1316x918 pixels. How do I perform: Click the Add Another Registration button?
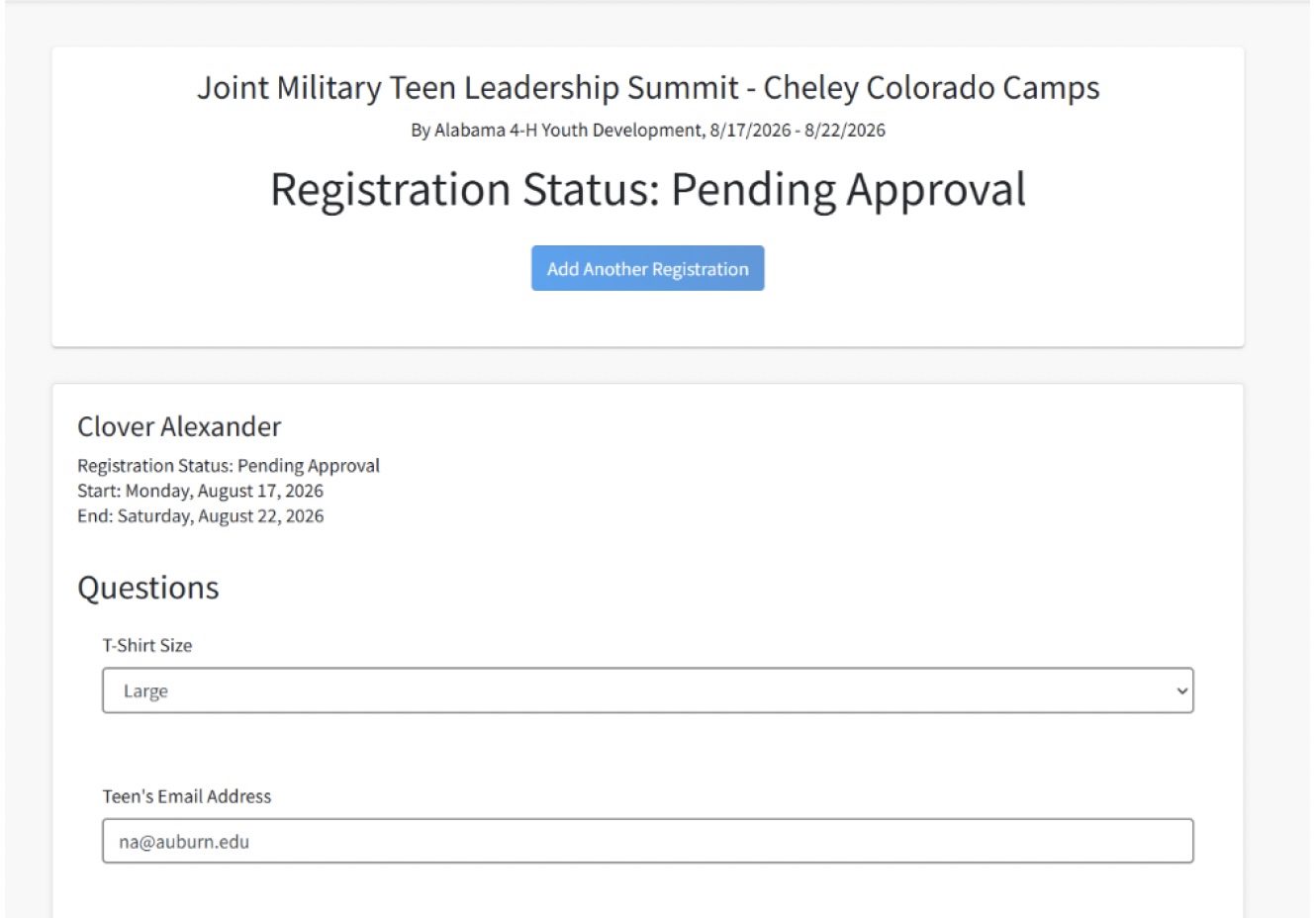coord(647,269)
